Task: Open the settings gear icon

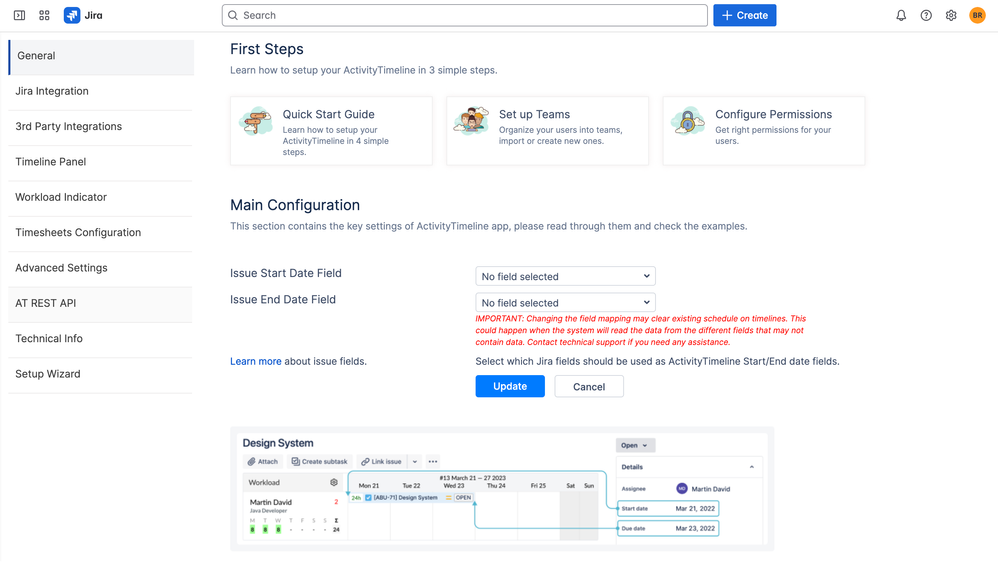Action: tap(951, 15)
